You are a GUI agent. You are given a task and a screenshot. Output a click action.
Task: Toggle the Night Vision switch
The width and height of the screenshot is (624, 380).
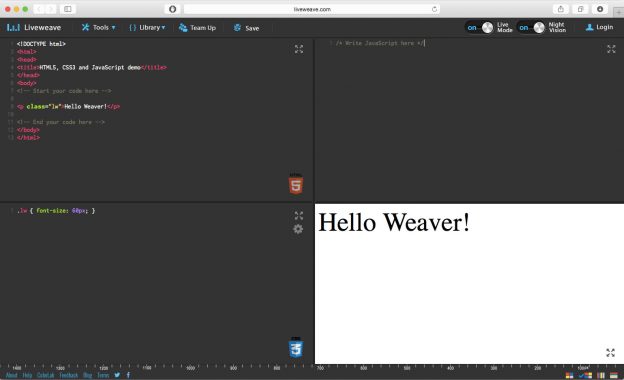coord(531,27)
